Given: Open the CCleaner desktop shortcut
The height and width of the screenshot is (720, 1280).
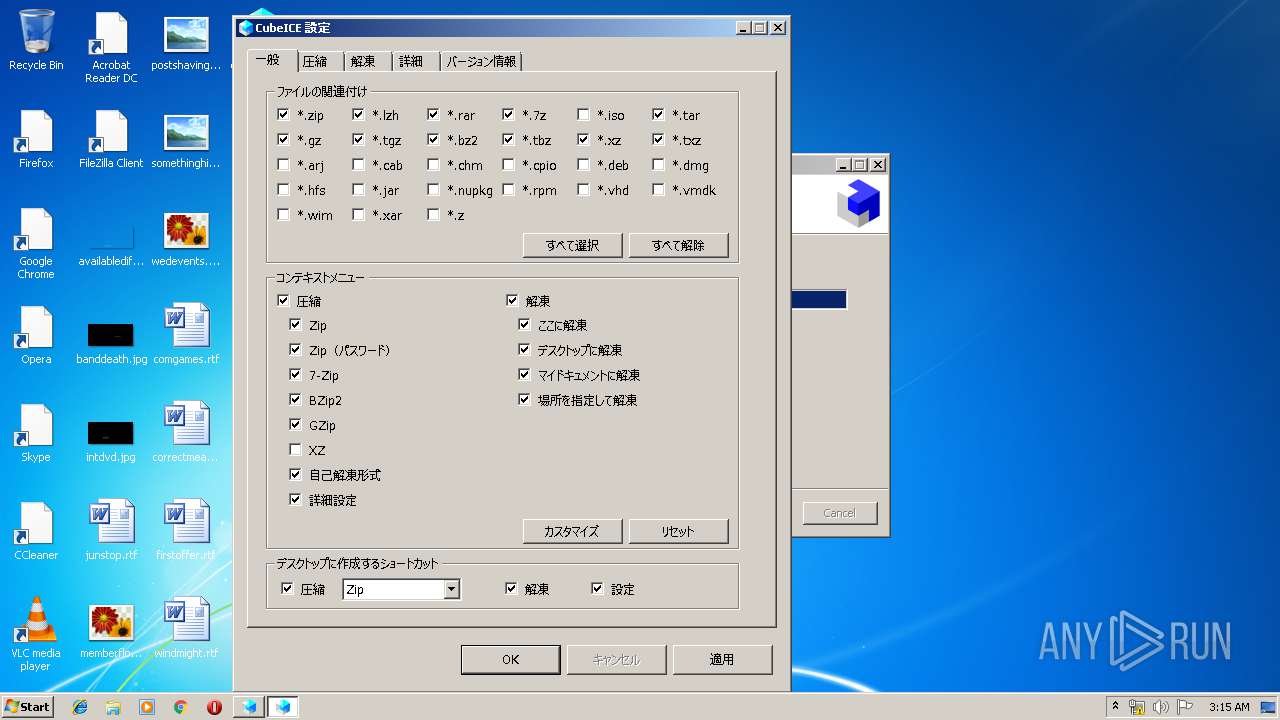Looking at the screenshot, I should point(36,531).
